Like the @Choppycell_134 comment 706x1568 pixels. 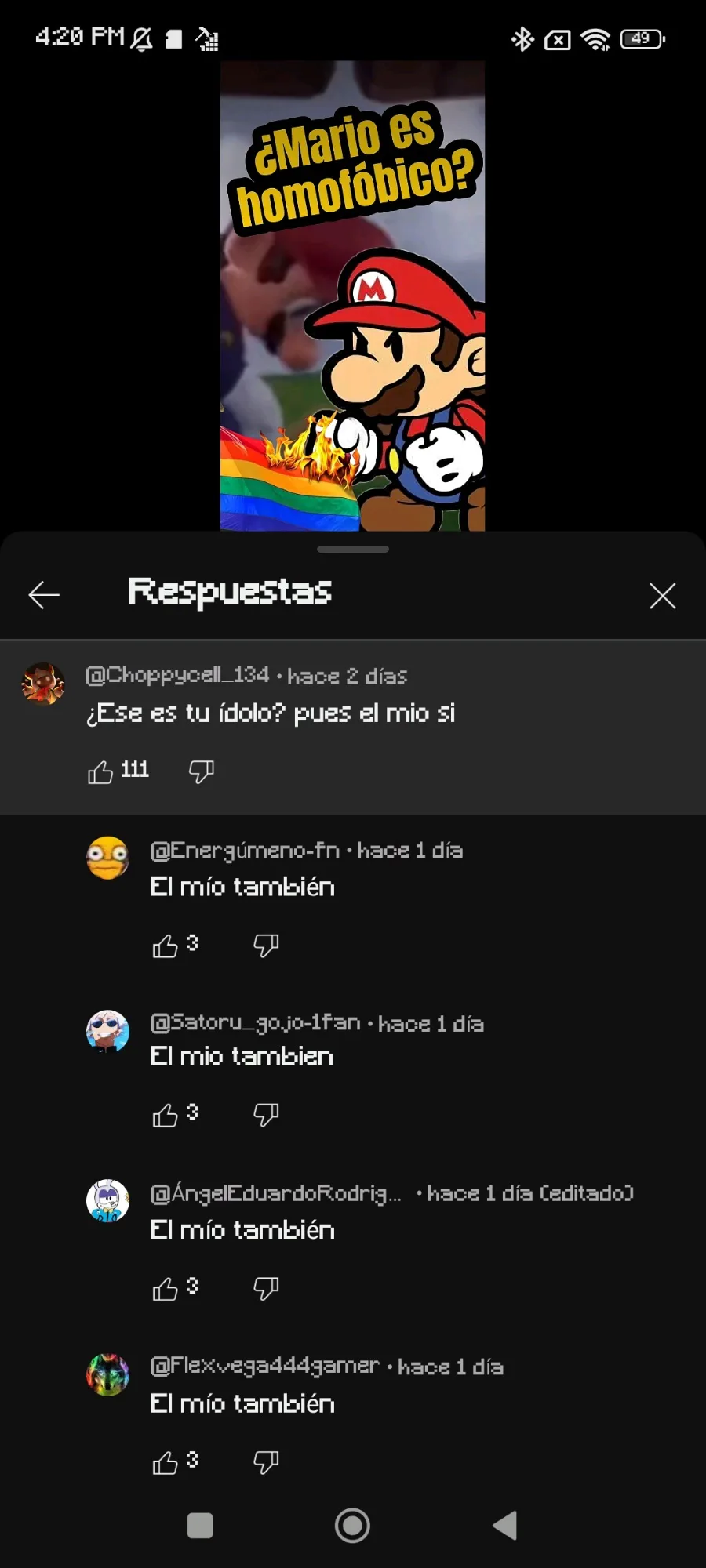pos(100,772)
